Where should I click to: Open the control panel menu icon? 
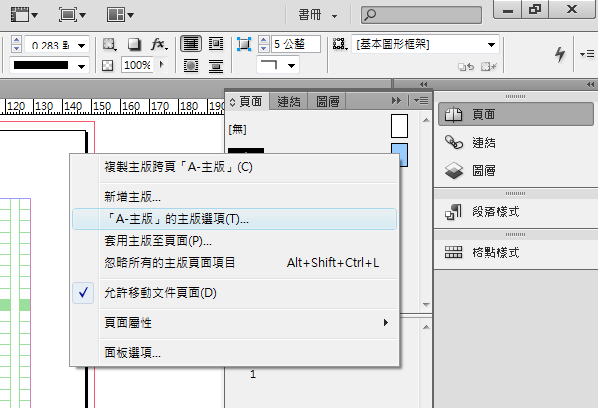pyautogui.click(x=587, y=54)
